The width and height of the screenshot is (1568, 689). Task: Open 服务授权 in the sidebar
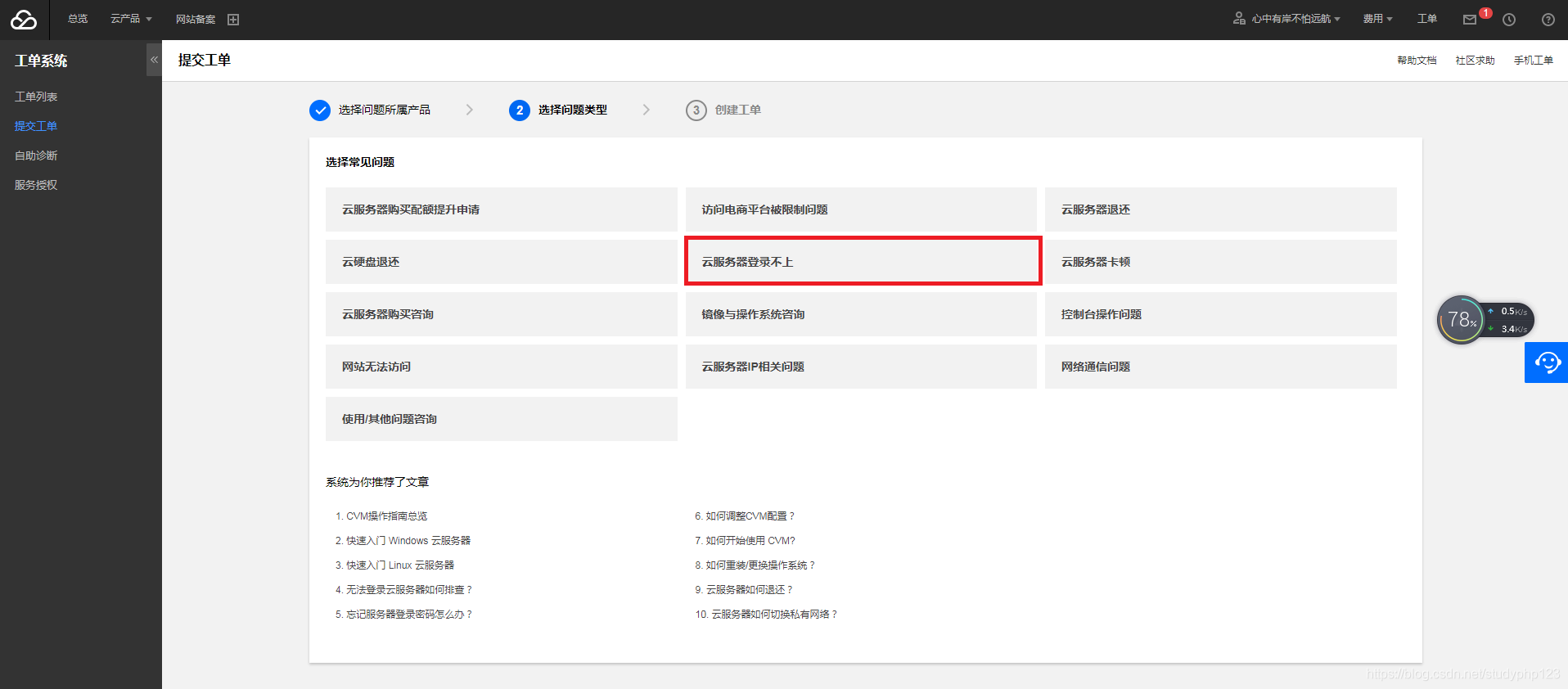click(x=36, y=185)
